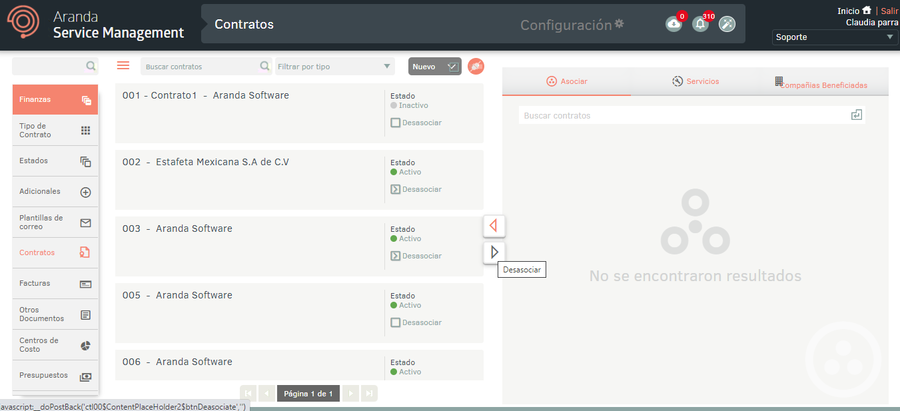Switch to the Servicios tab
The height and width of the screenshot is (411, 900).
(695, 82)
